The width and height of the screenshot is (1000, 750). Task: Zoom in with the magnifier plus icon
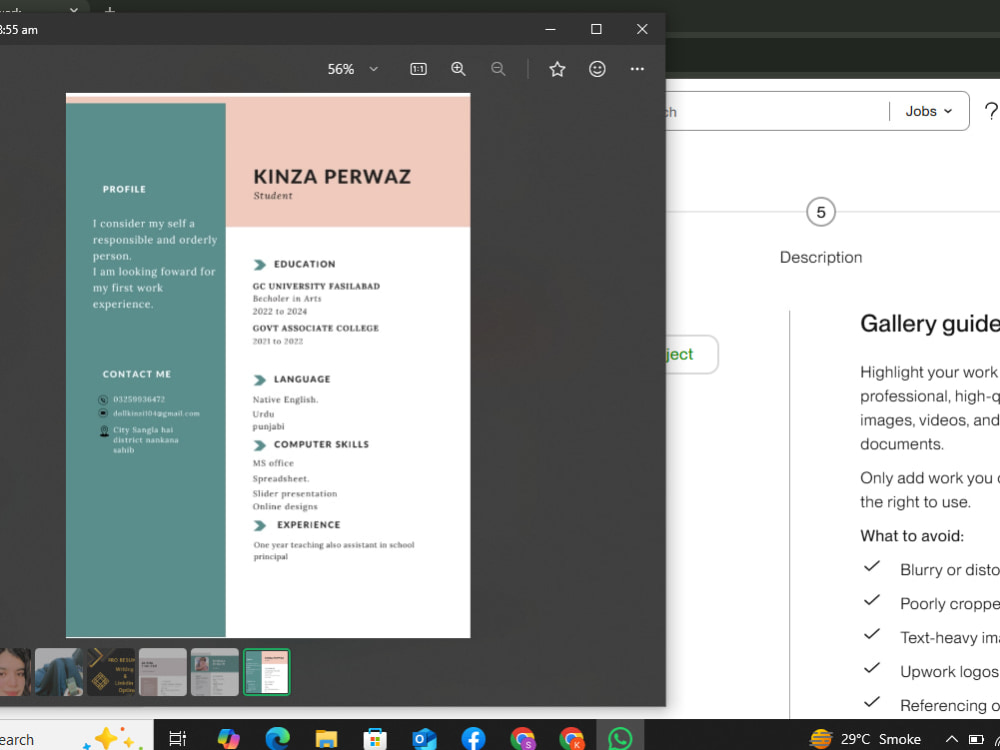(x=459, y=69)
